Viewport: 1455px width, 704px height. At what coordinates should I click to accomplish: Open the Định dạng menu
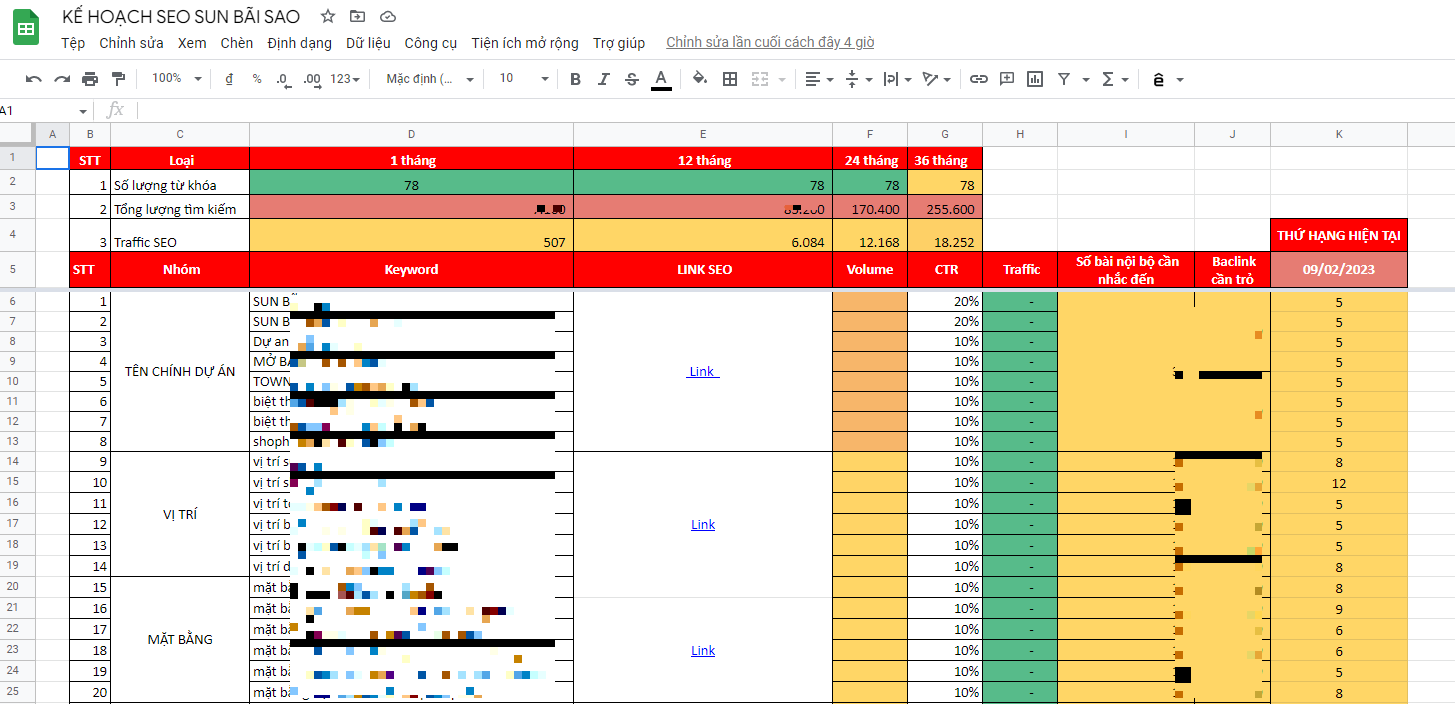[299, 43]
